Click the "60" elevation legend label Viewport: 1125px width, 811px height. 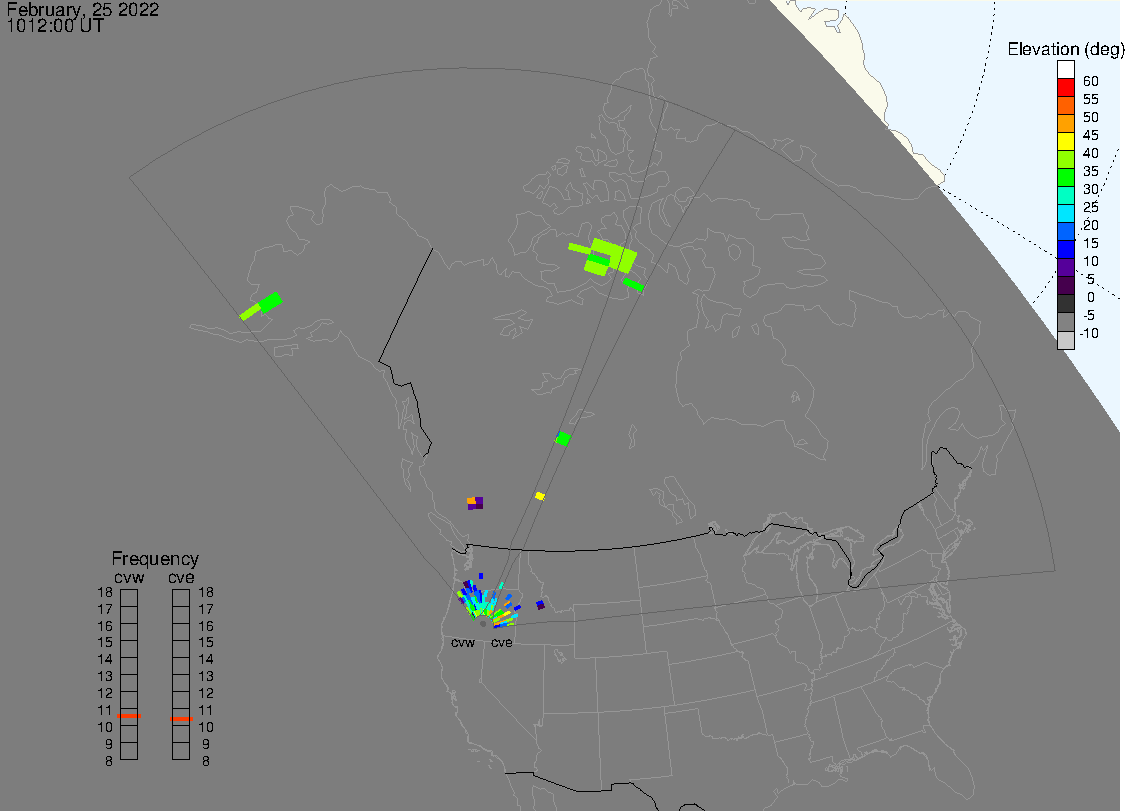[x=1091, y=81]
